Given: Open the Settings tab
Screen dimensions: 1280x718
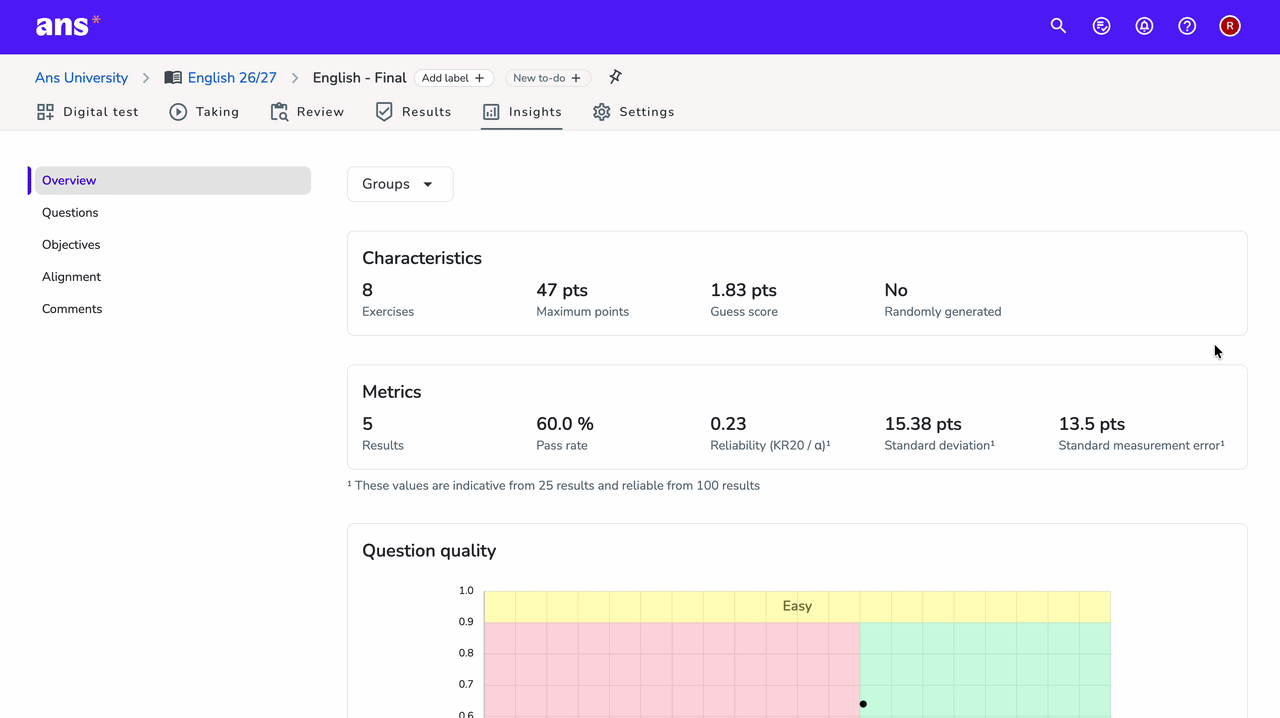Looking at the screenshot, I should (634, 112).
